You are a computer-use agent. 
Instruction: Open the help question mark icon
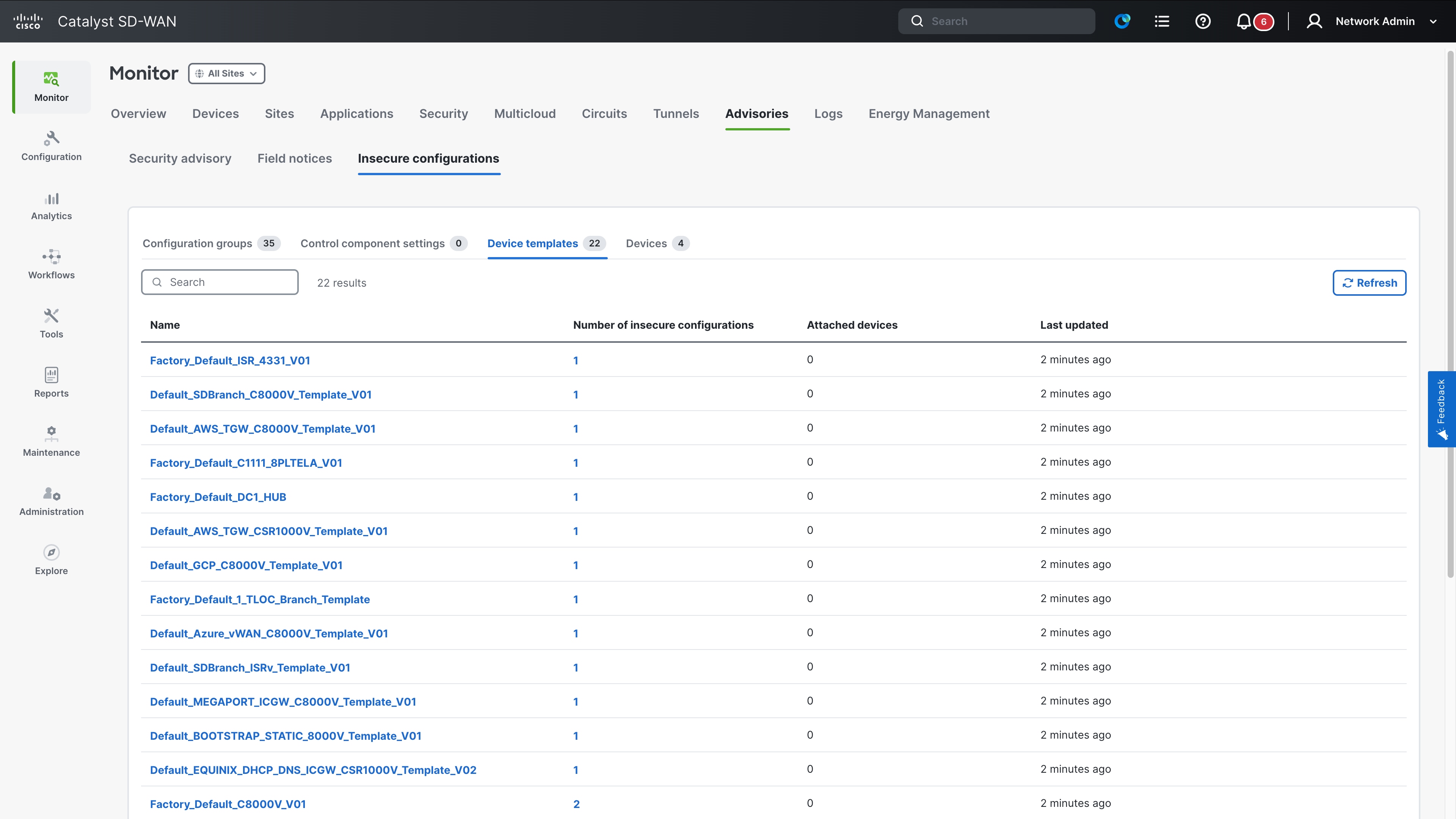point(1203,22)
